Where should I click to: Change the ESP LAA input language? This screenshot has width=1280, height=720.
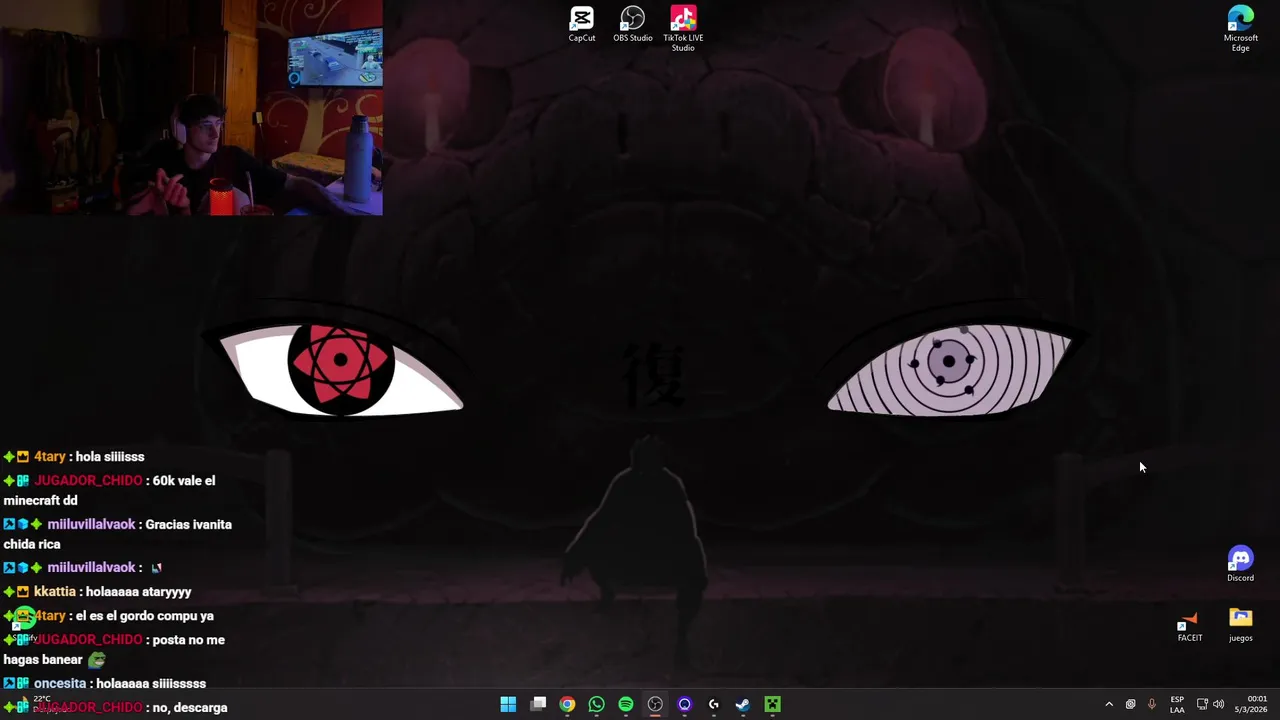point(1177,705)
